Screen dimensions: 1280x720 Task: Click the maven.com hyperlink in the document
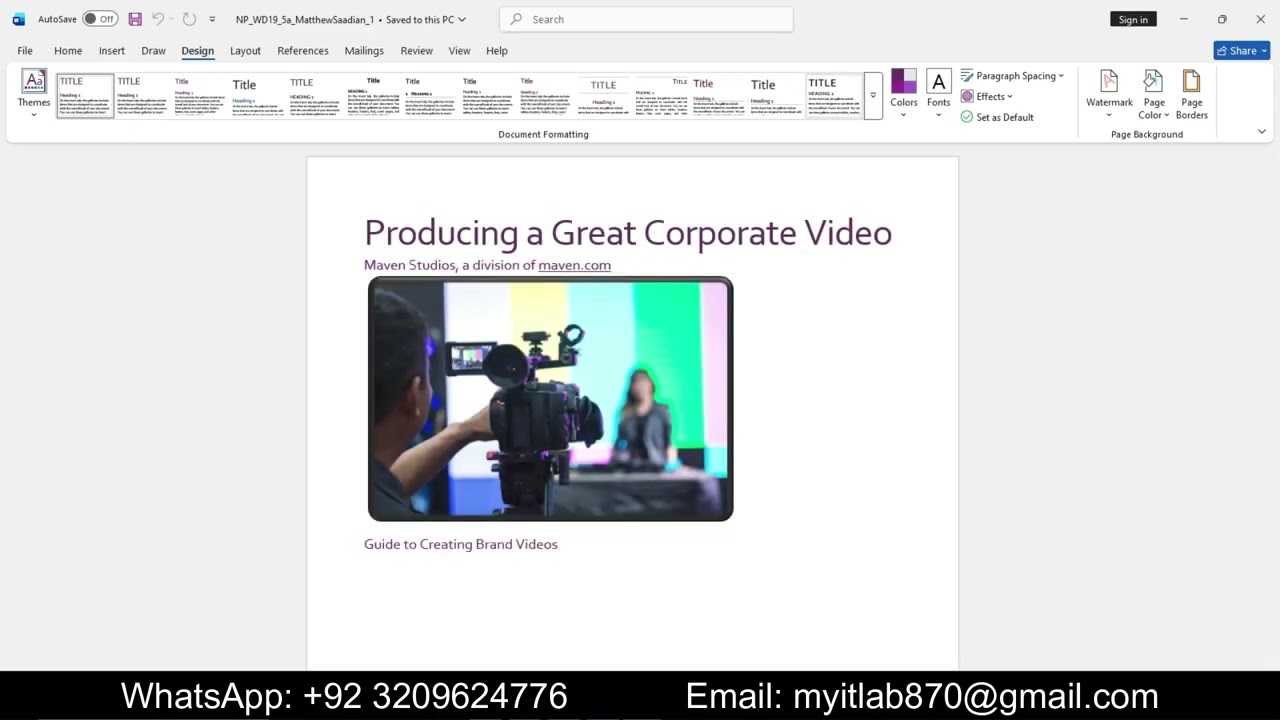pyautogui.click(x=574, y=265)
